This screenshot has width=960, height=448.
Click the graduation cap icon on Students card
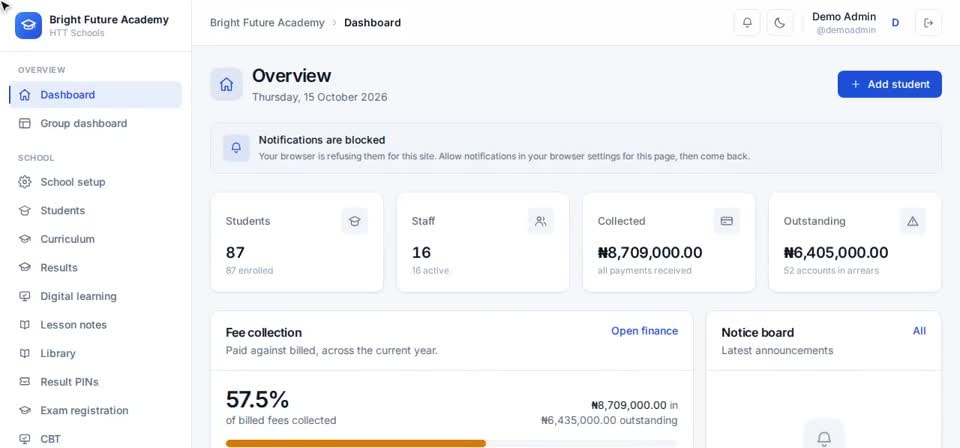coord(354,221)
